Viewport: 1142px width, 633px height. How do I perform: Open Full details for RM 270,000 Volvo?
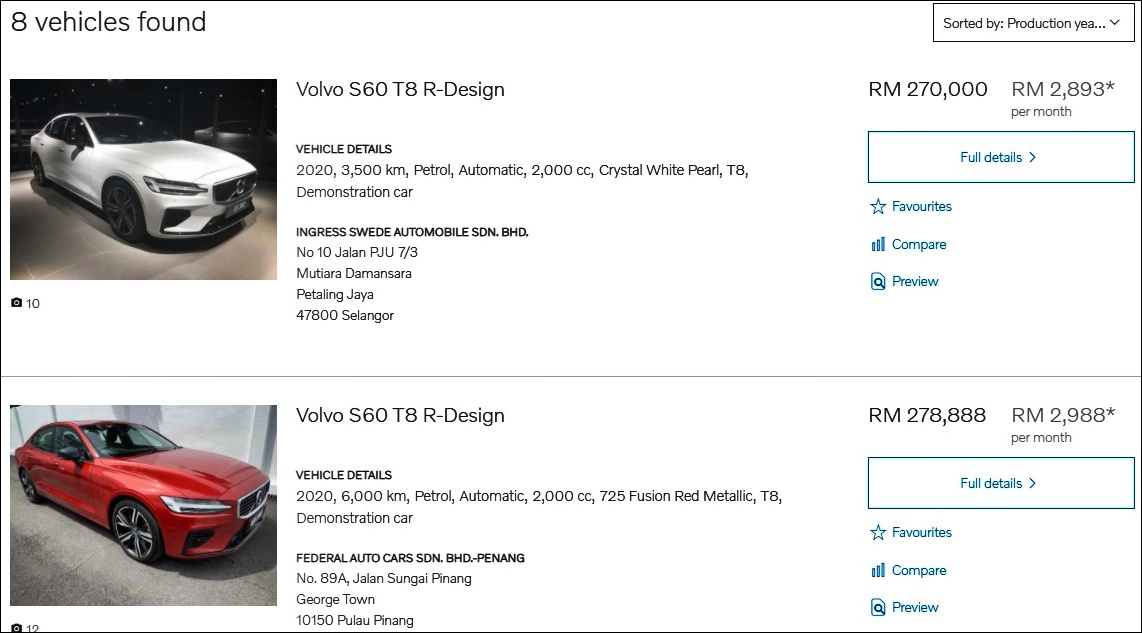(1001, 157)
